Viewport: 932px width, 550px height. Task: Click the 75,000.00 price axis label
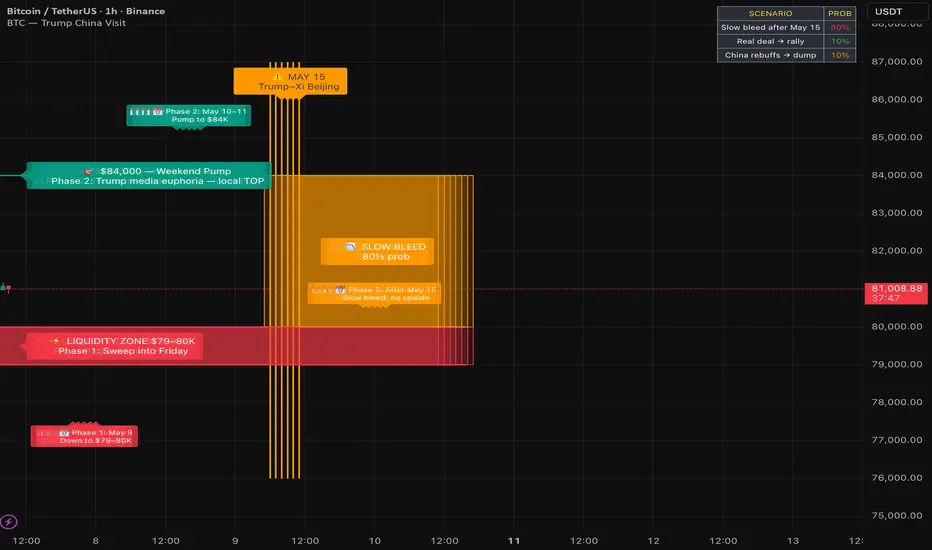coord(896,516)
